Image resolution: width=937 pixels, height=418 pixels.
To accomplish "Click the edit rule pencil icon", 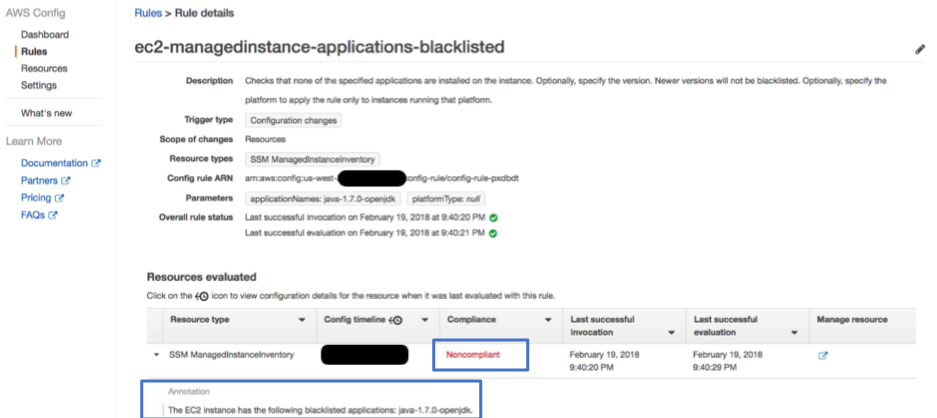I will tap(920, 50).
